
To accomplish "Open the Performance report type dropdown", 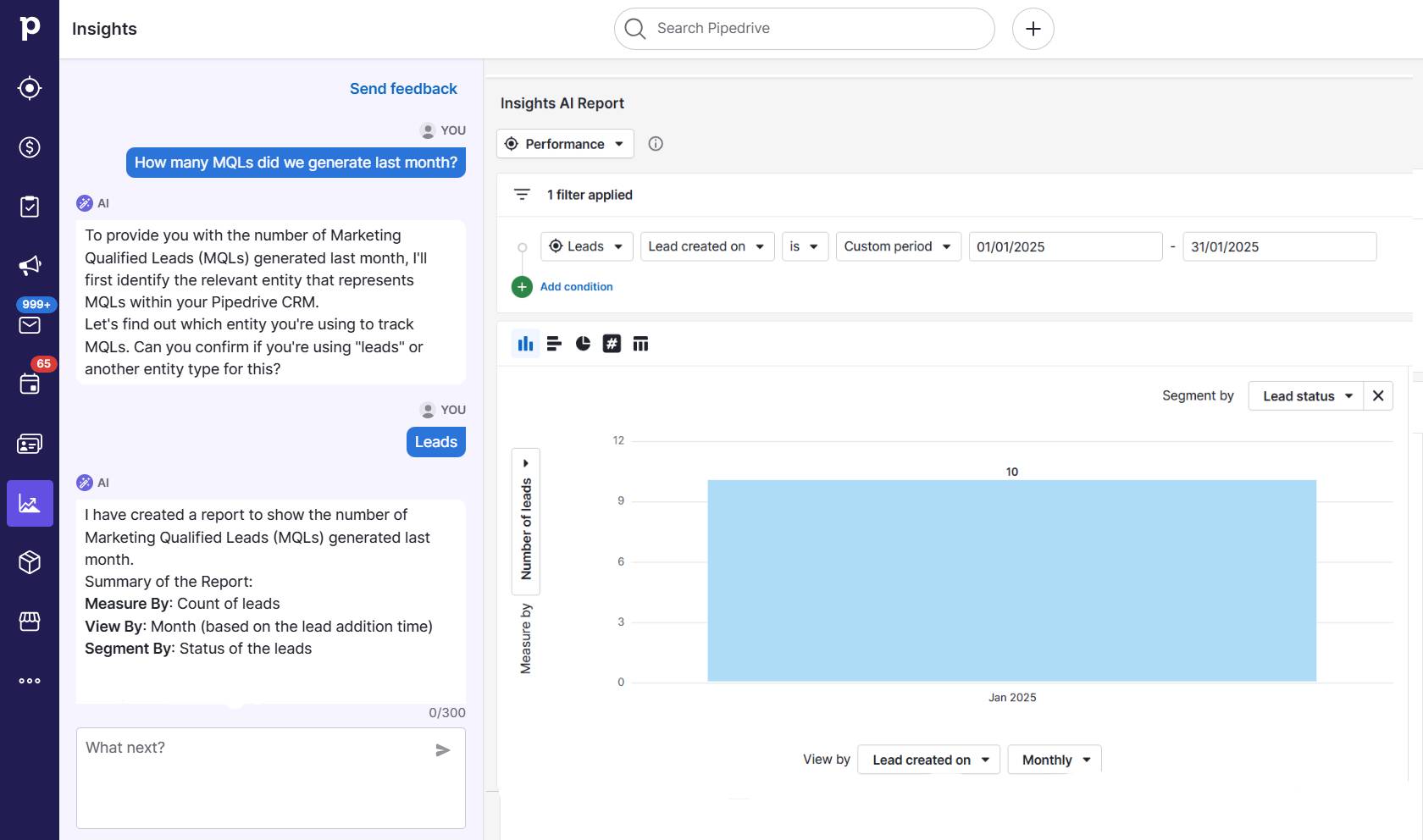I will click(564, 143).
